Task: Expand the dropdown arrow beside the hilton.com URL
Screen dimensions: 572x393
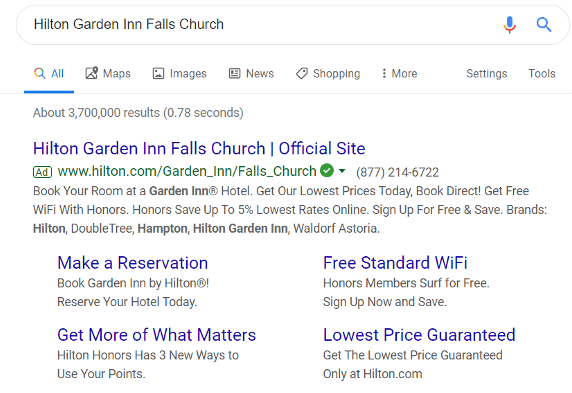Action: click(x=342, y=170)
